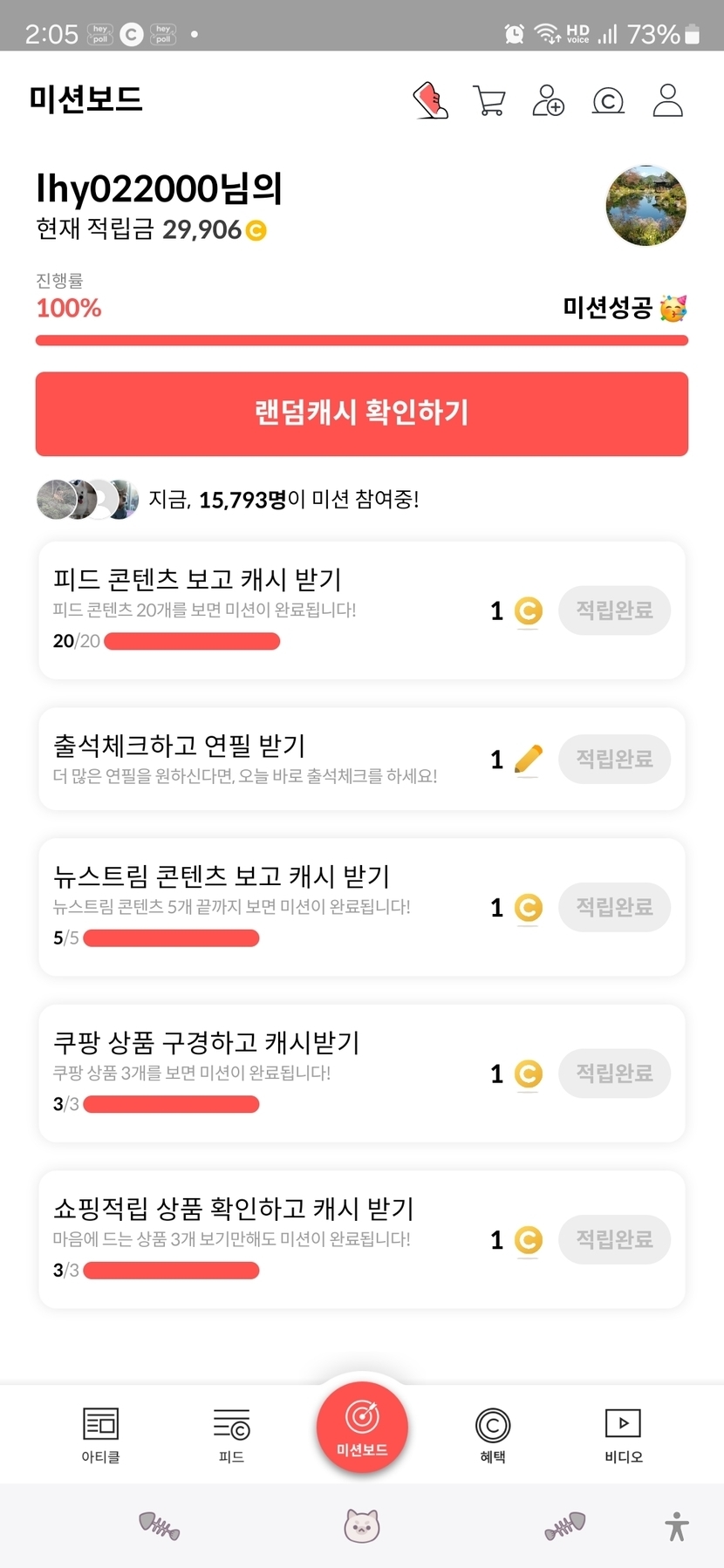Open the 비디오 tab

(624, 1435)
